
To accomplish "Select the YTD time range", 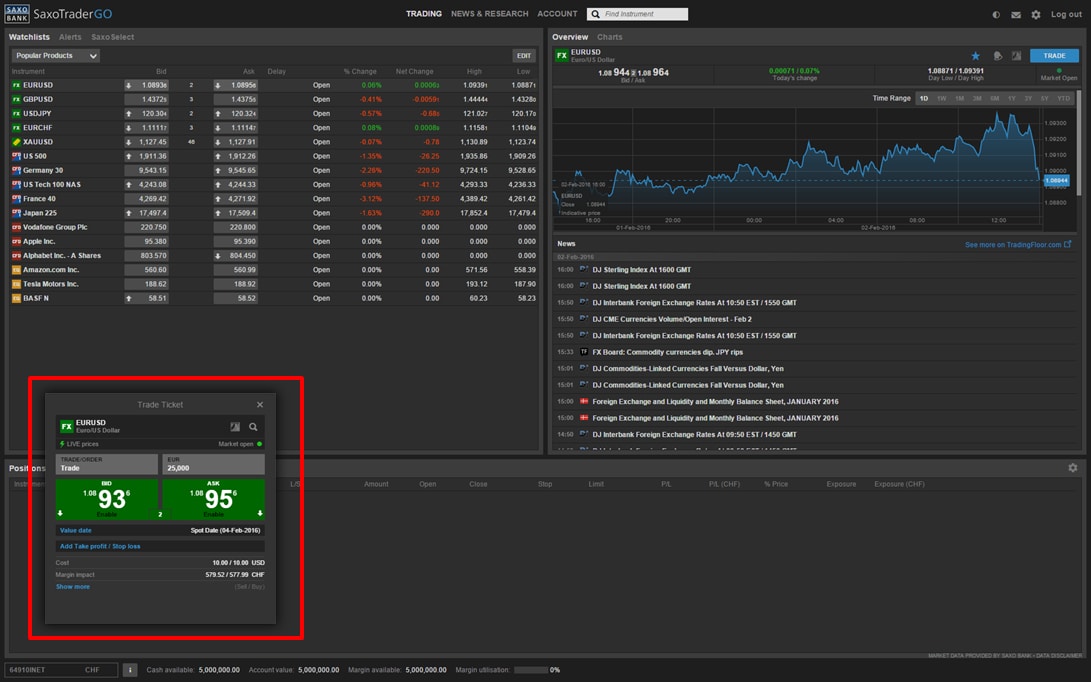I will click(x=1064, y=99).
